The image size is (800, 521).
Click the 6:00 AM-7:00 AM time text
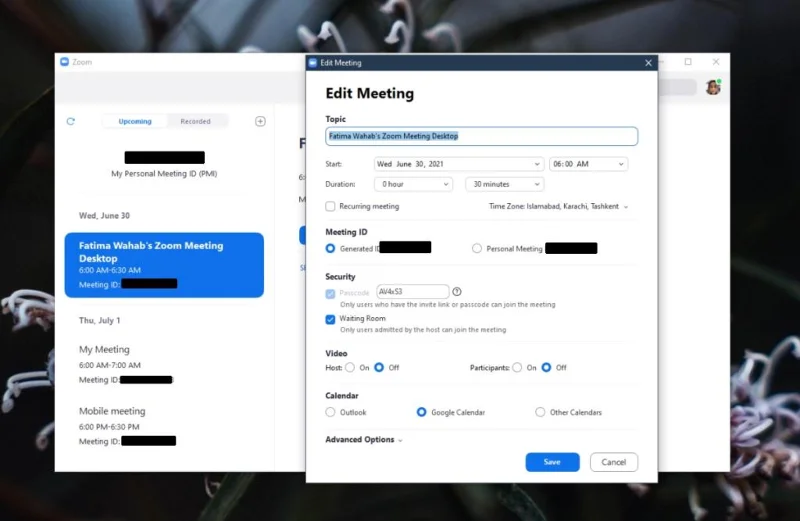tap(110, 365)
